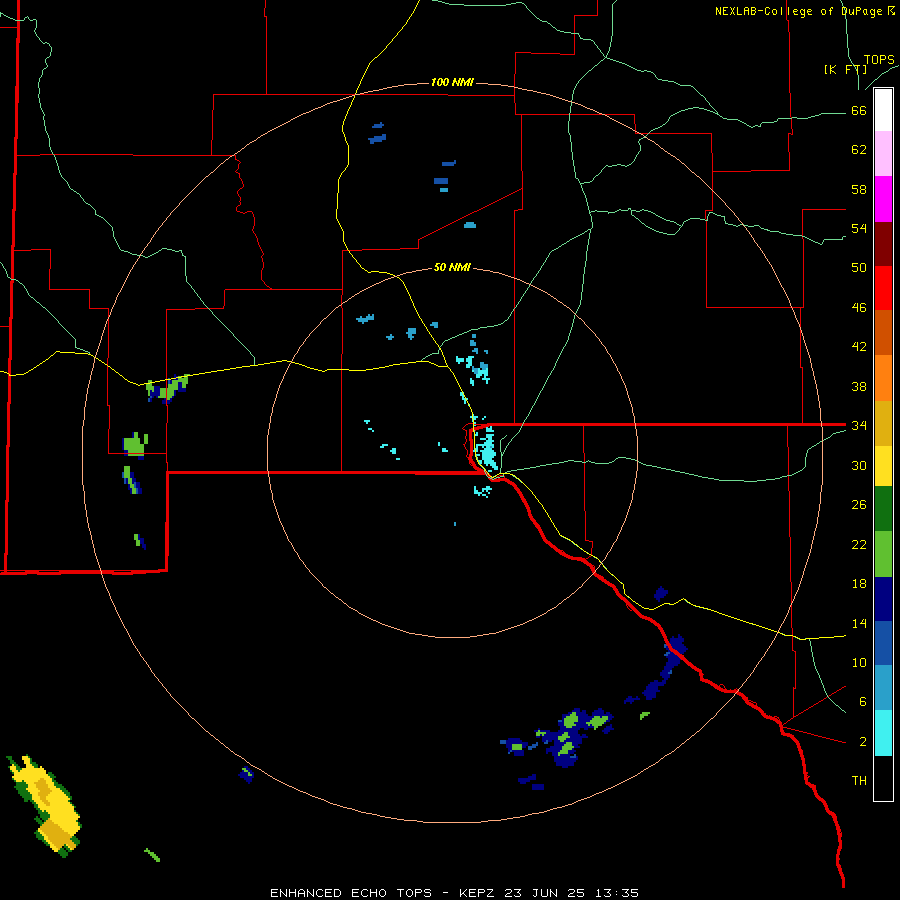Click the 22 legend value
The width and height of the screenshot is (900, 900).
tap(859, 544)
